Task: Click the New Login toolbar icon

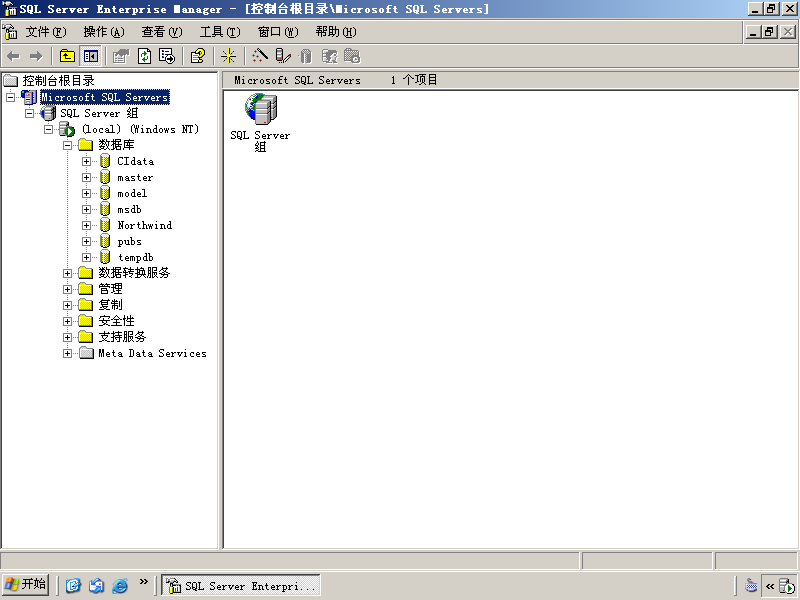Action: (330, 56)
